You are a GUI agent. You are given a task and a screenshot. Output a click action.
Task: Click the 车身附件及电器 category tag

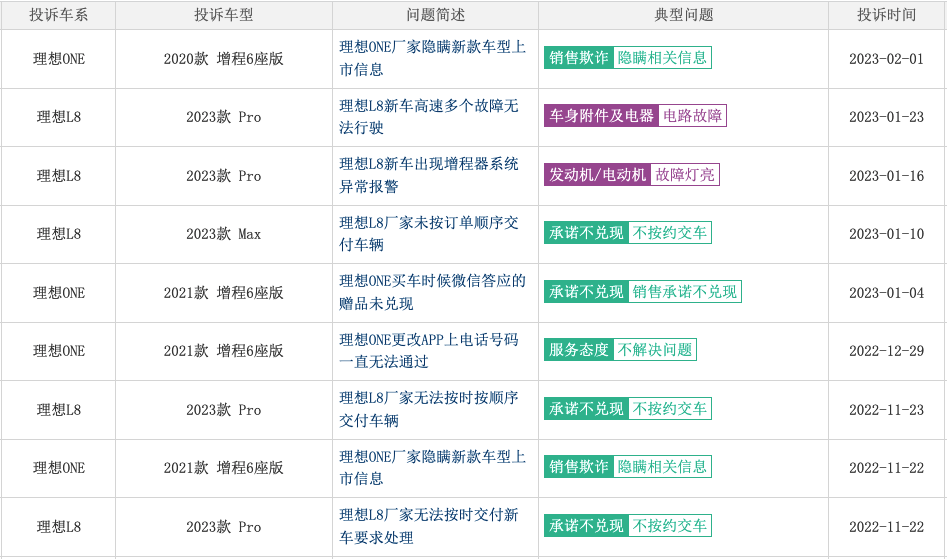pos(601,115)
